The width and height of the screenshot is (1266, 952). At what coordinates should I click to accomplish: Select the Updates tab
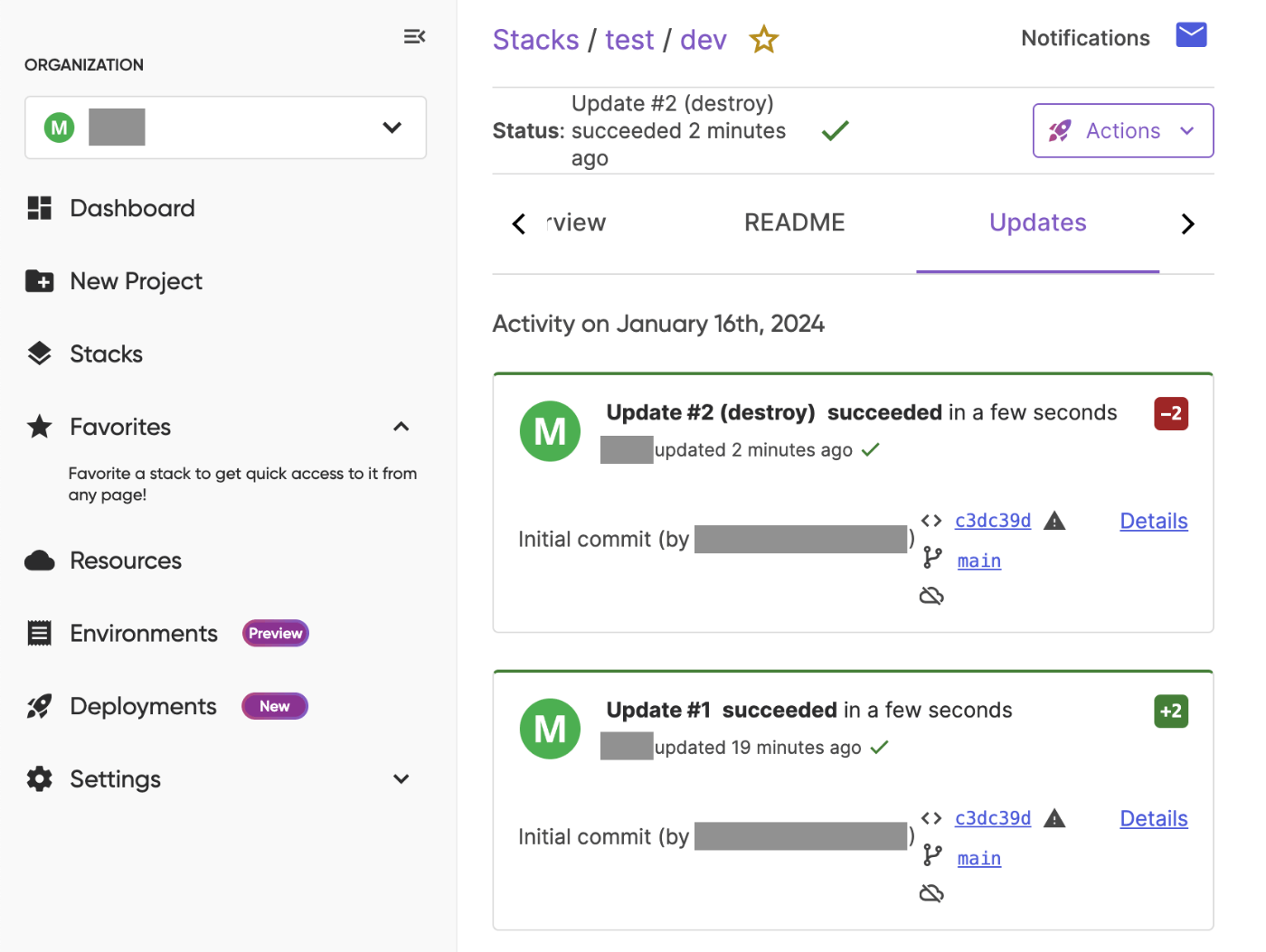tap(1037, 222)
